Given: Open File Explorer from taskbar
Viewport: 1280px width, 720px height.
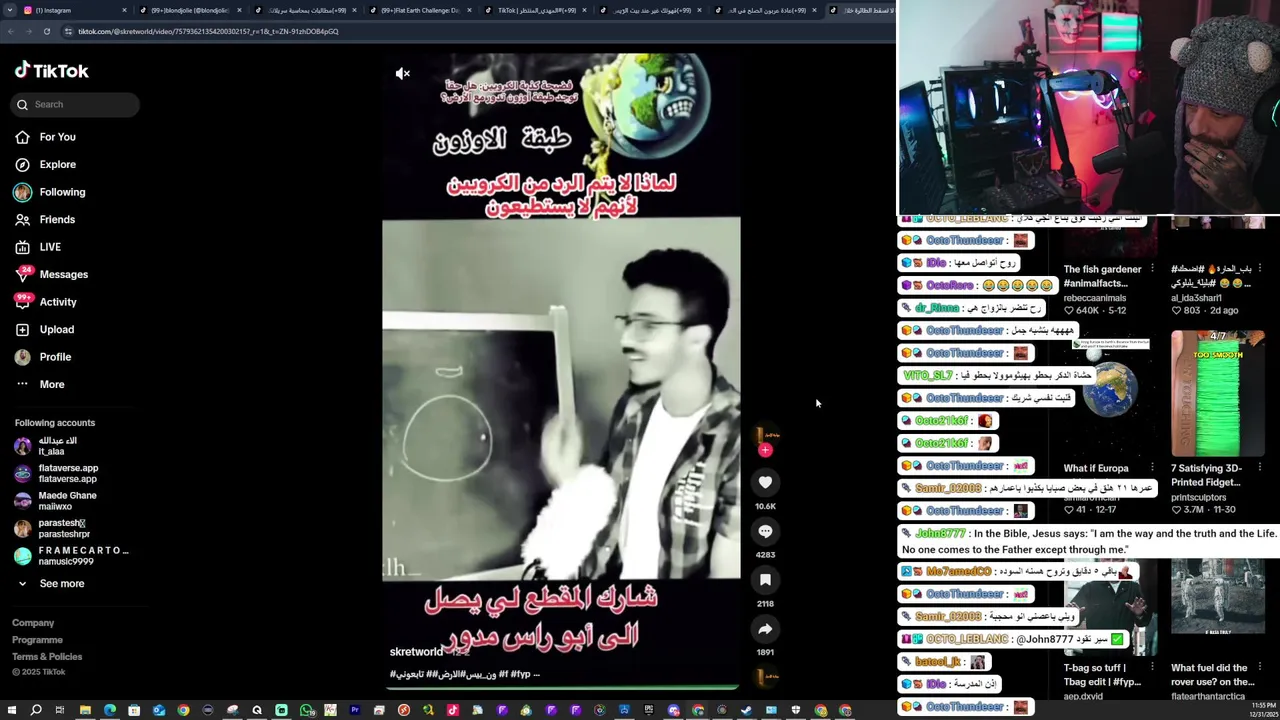Looking at the screenshot, I should [x=85, y=710].
